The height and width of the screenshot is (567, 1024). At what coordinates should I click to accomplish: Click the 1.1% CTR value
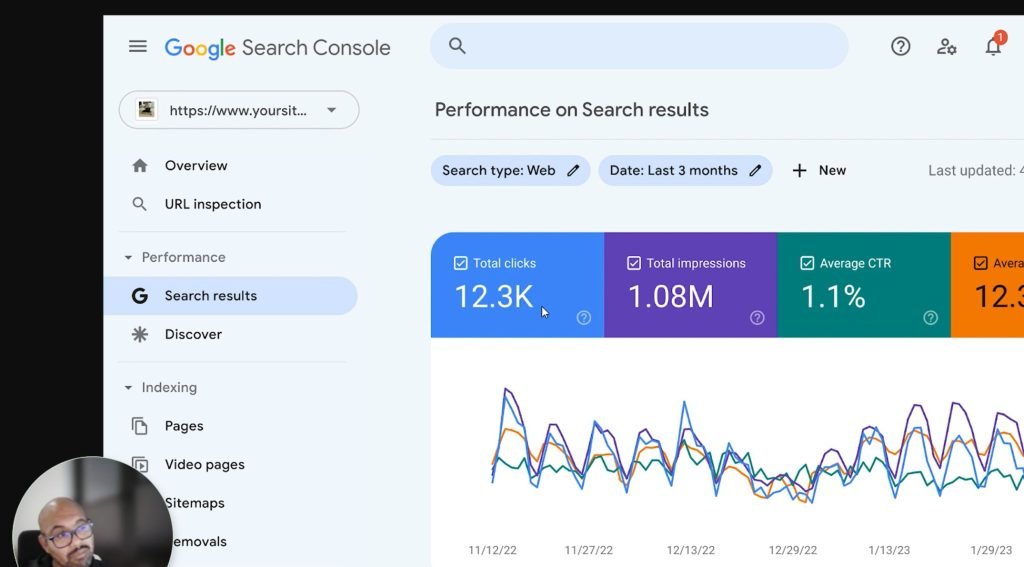(833, 297)
